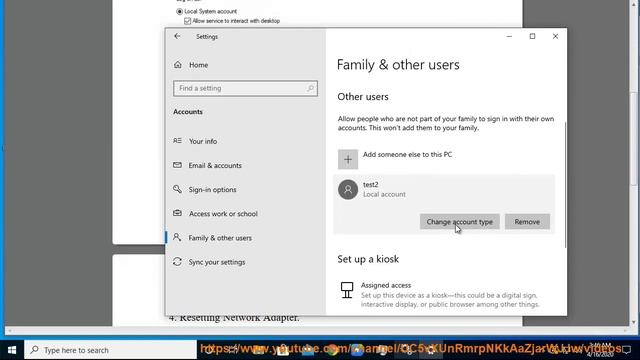The image size is (640, 360).
Task: Click the Resetting Network Adapter text in document
Action: [239, 318]
